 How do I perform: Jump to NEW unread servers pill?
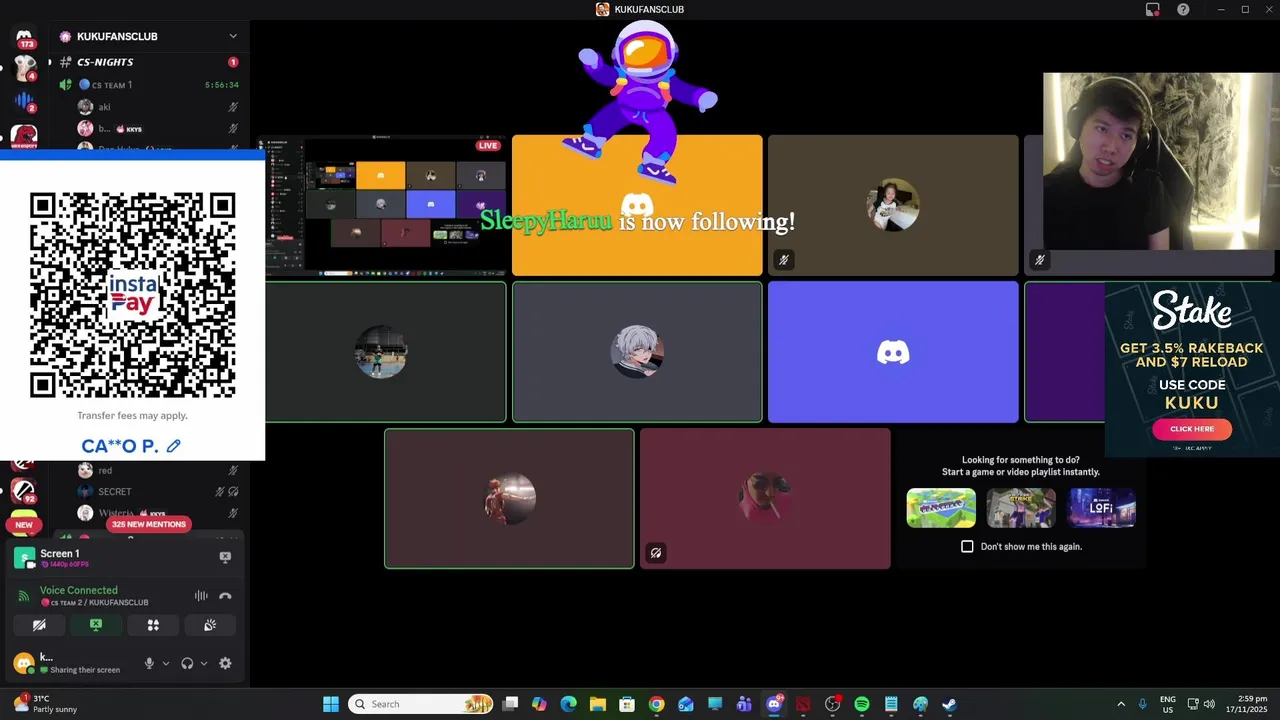tap(24, 524)
